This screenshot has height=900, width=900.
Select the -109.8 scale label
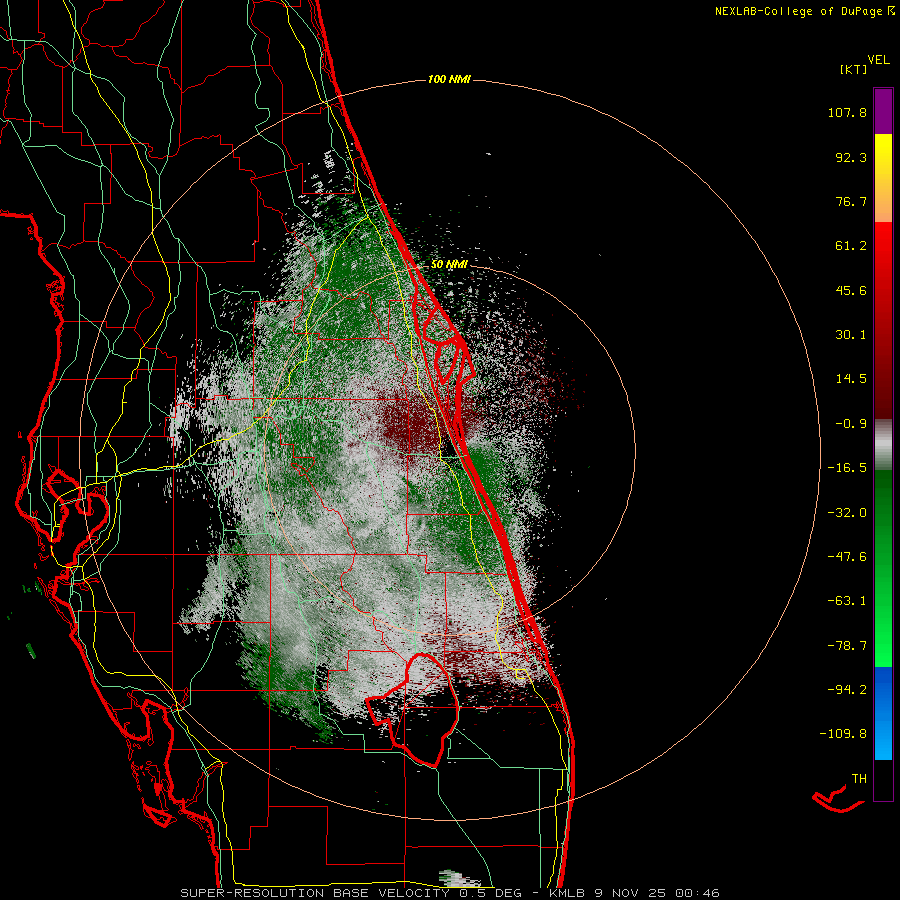click(x=844, y=734)
